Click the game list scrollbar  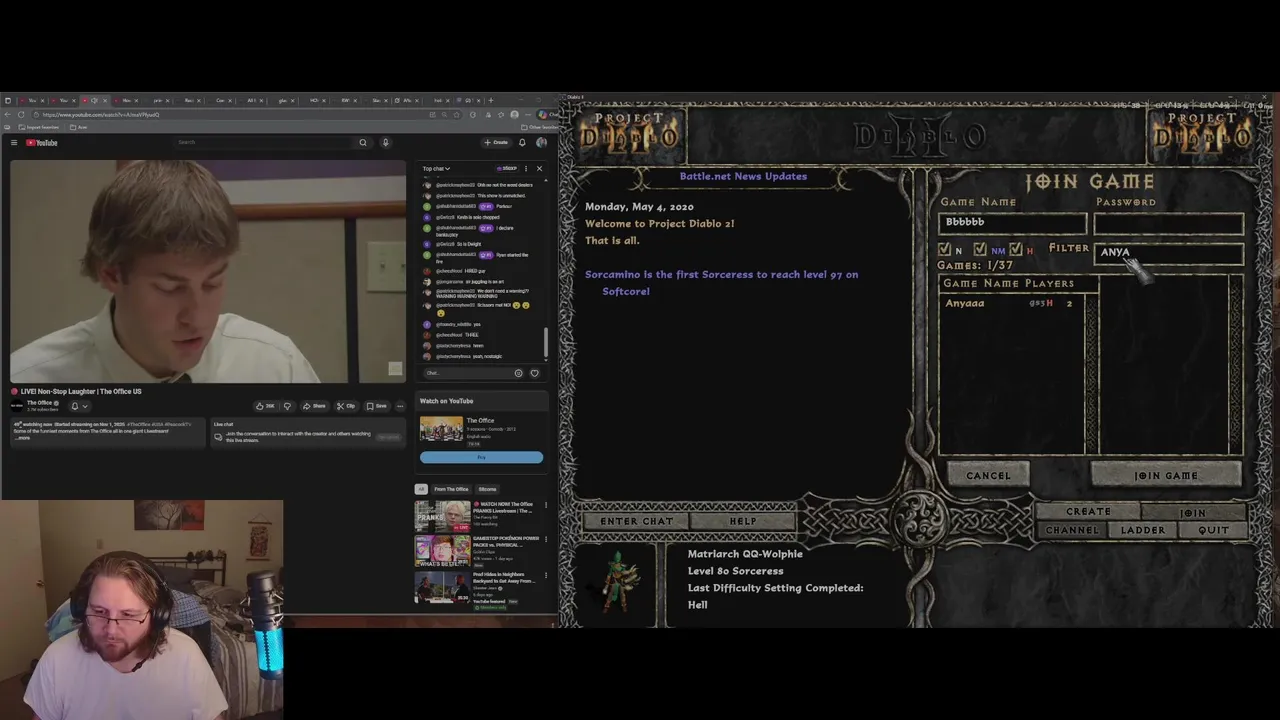(1092, 374)
